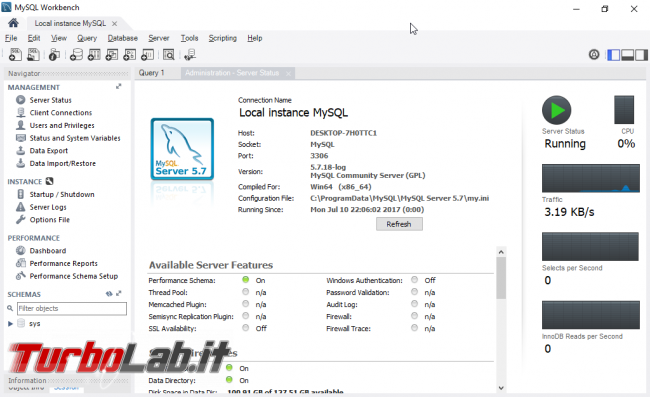Open Data Import/Restore
650x397 pixels.
coord(62,163)
